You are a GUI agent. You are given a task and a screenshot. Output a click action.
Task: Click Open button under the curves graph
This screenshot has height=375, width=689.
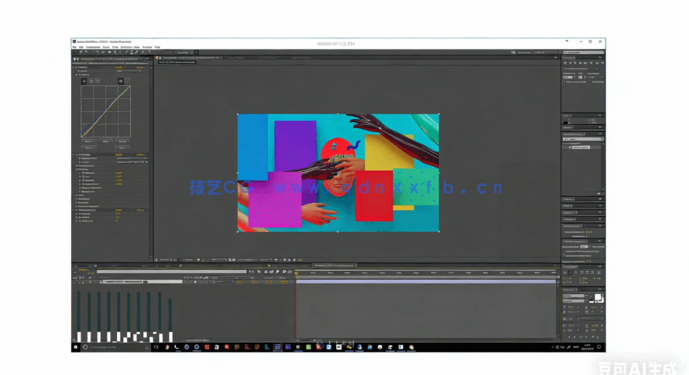coord(88,142)
